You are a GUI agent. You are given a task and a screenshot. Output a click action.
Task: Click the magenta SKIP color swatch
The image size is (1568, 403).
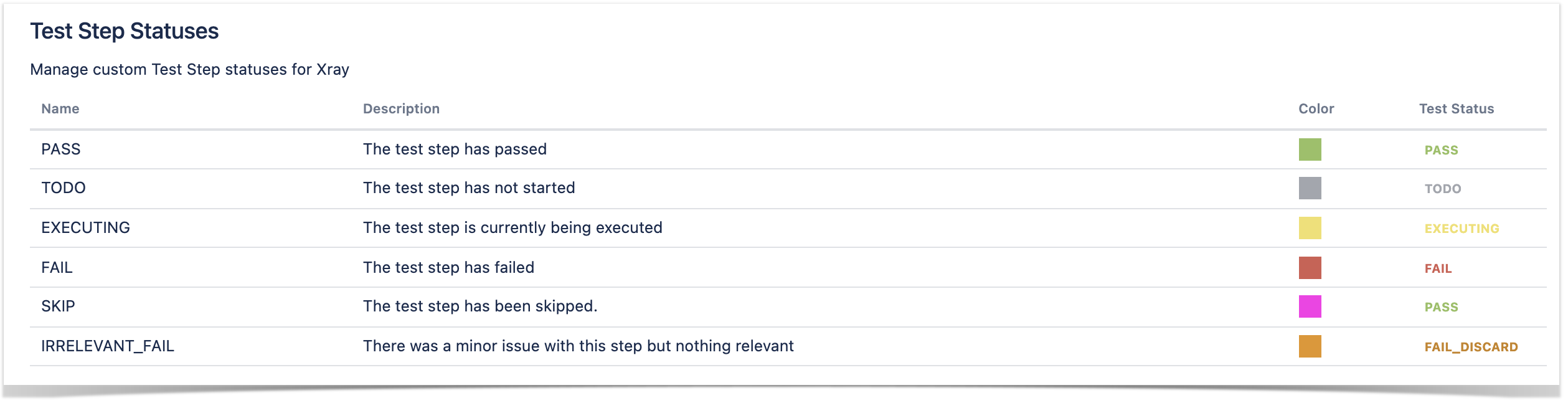[x=1310, y=306]
